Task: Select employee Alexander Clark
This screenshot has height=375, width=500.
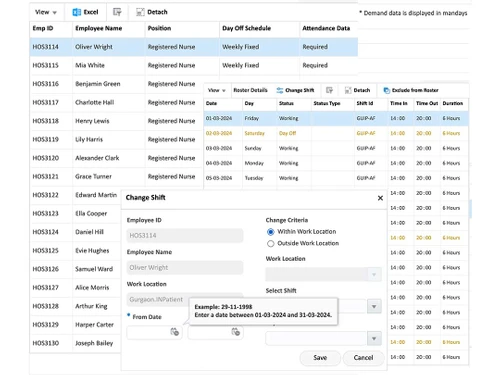Action: coord(97,158)
